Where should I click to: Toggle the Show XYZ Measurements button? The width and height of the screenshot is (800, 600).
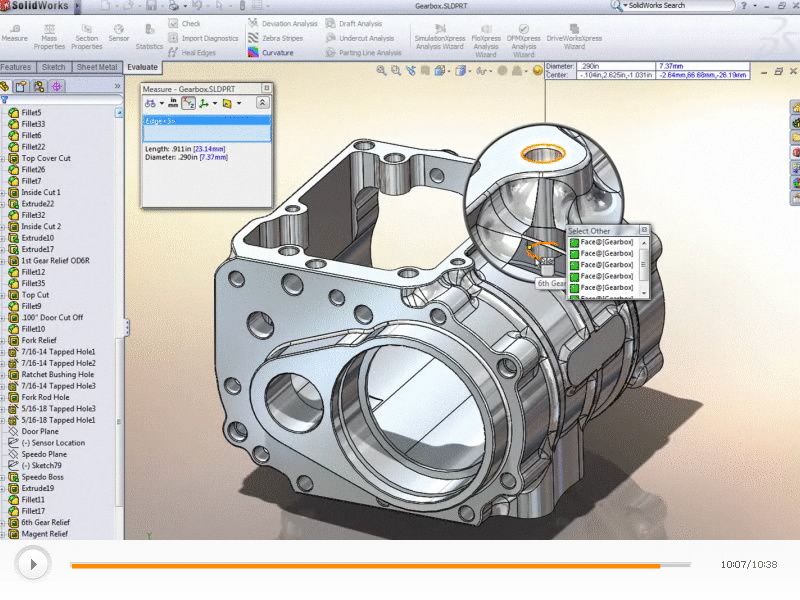click(188, 102)
